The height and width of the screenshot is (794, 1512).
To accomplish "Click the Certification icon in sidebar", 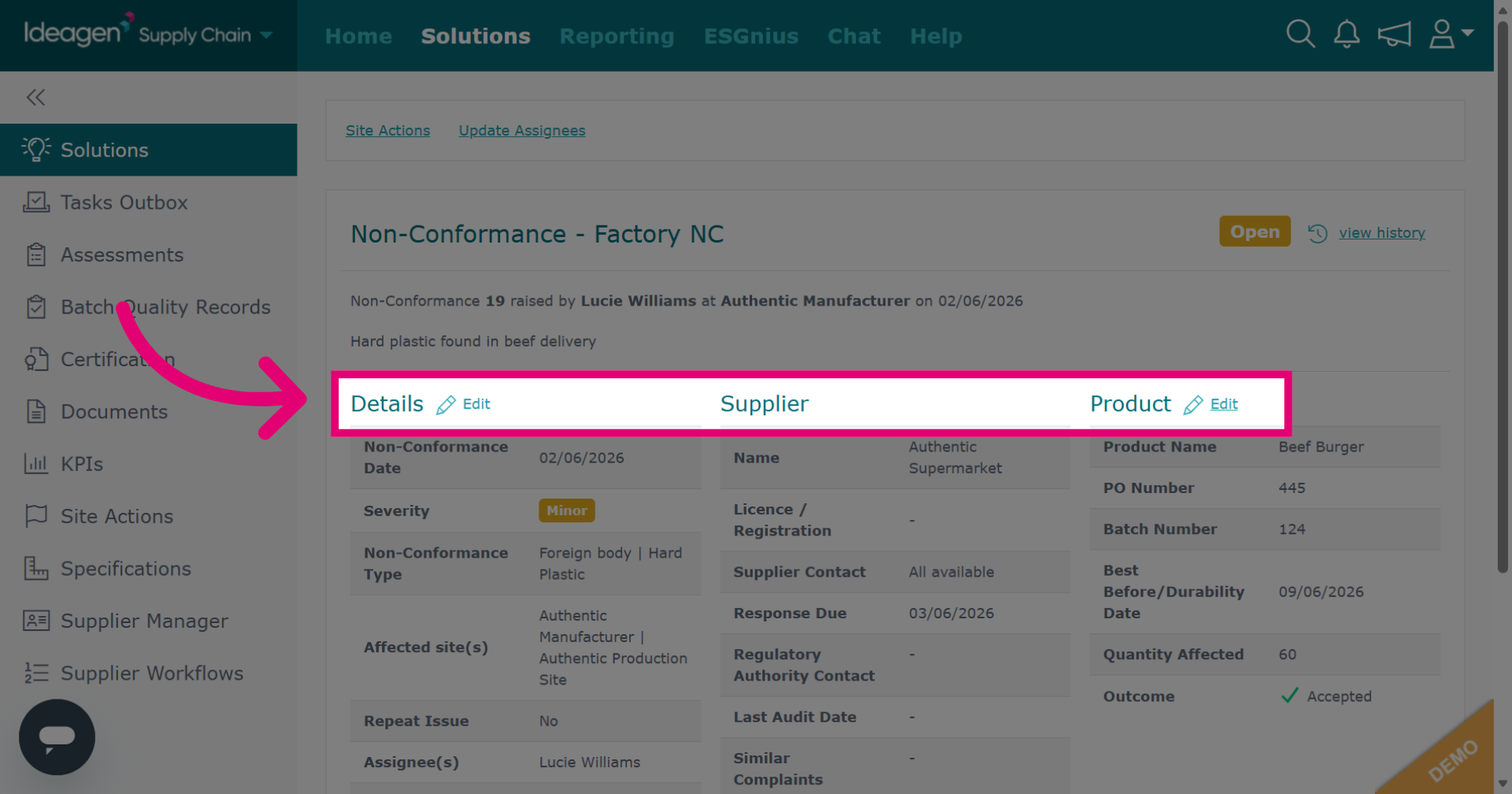I will tap(36, 359).
